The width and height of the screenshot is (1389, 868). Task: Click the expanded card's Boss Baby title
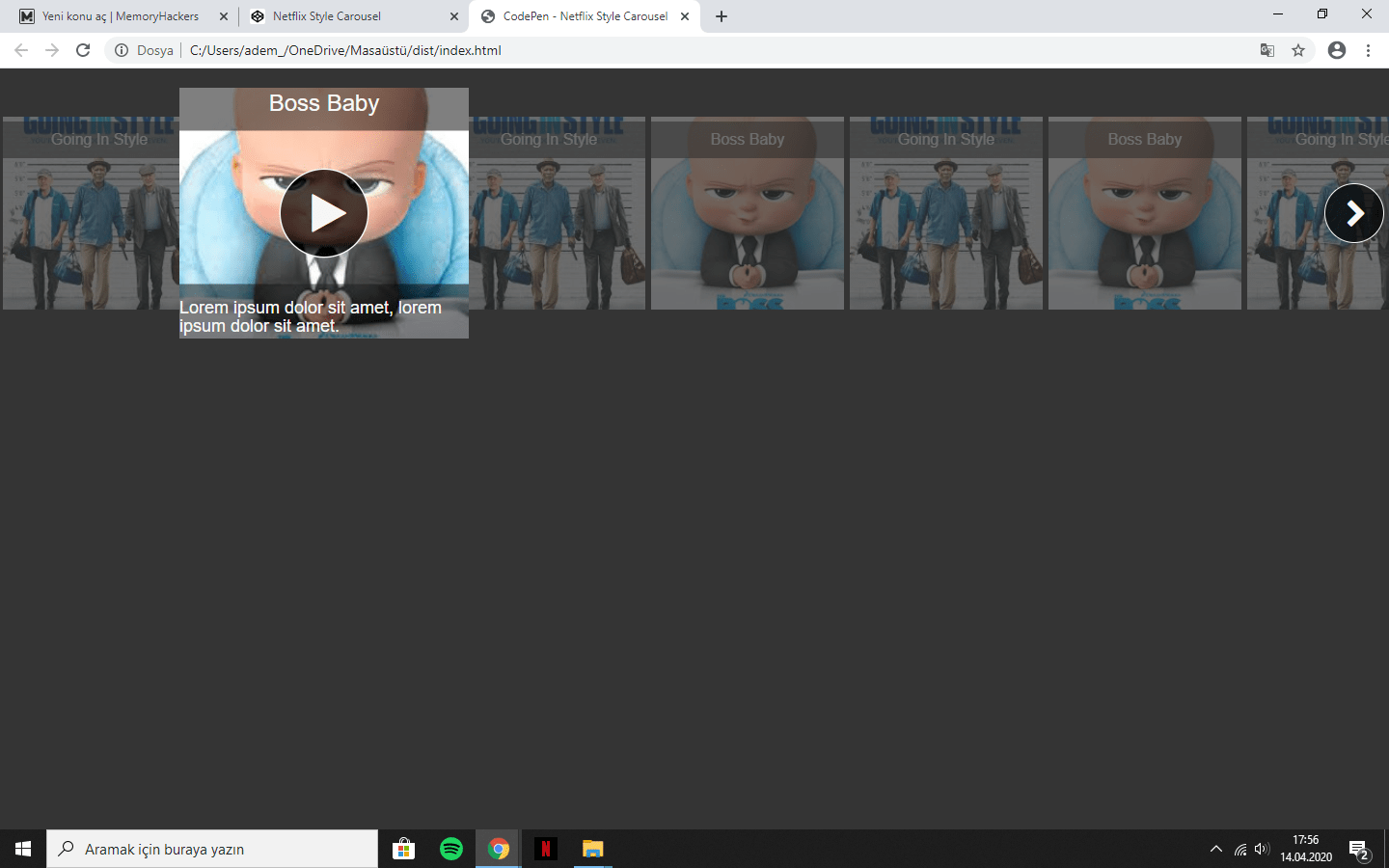coord(324,103)
